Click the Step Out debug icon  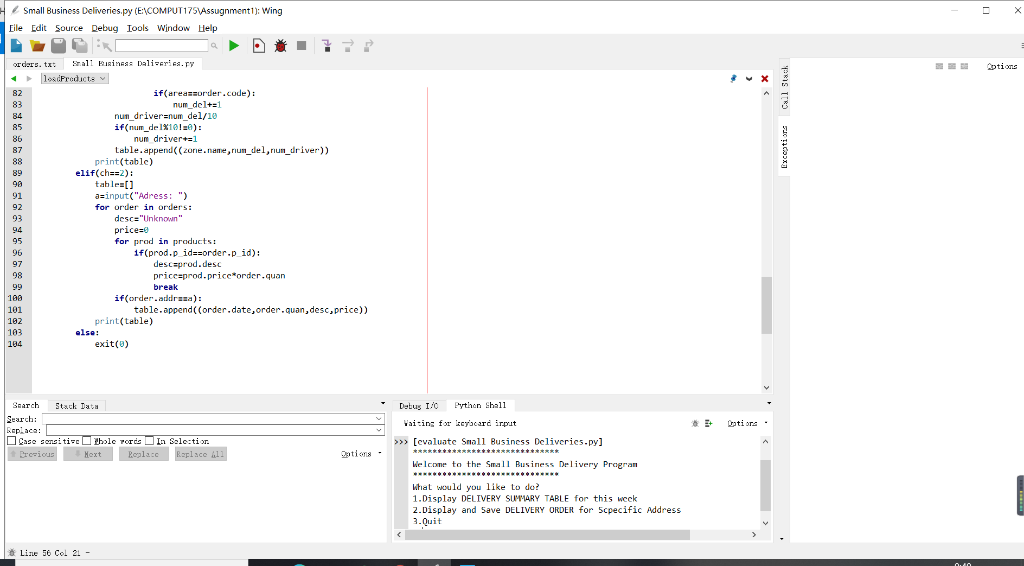(368, 46)
